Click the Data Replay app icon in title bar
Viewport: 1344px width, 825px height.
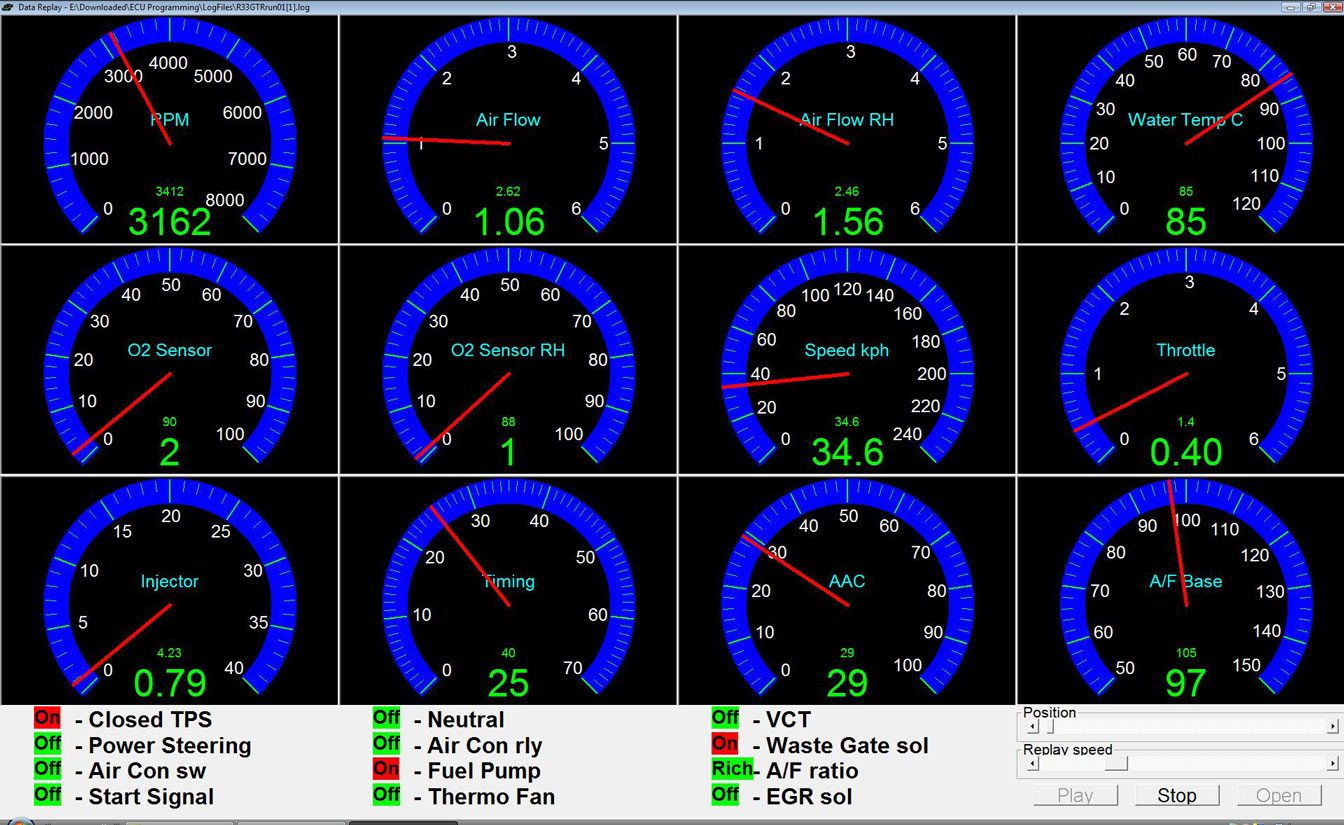[x=8, y=6]
